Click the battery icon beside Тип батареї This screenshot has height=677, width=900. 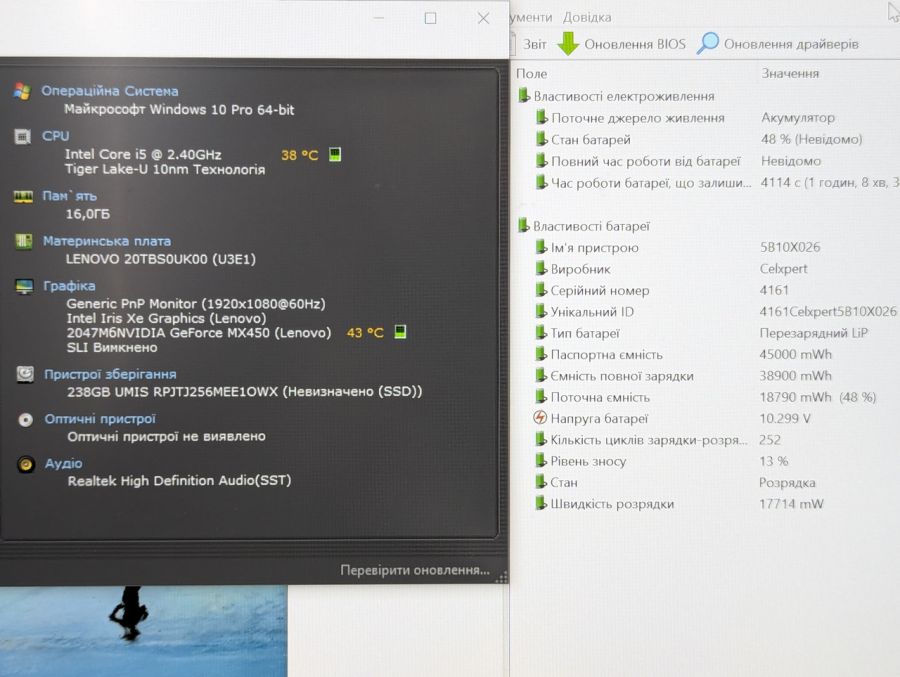pos(541,332)
